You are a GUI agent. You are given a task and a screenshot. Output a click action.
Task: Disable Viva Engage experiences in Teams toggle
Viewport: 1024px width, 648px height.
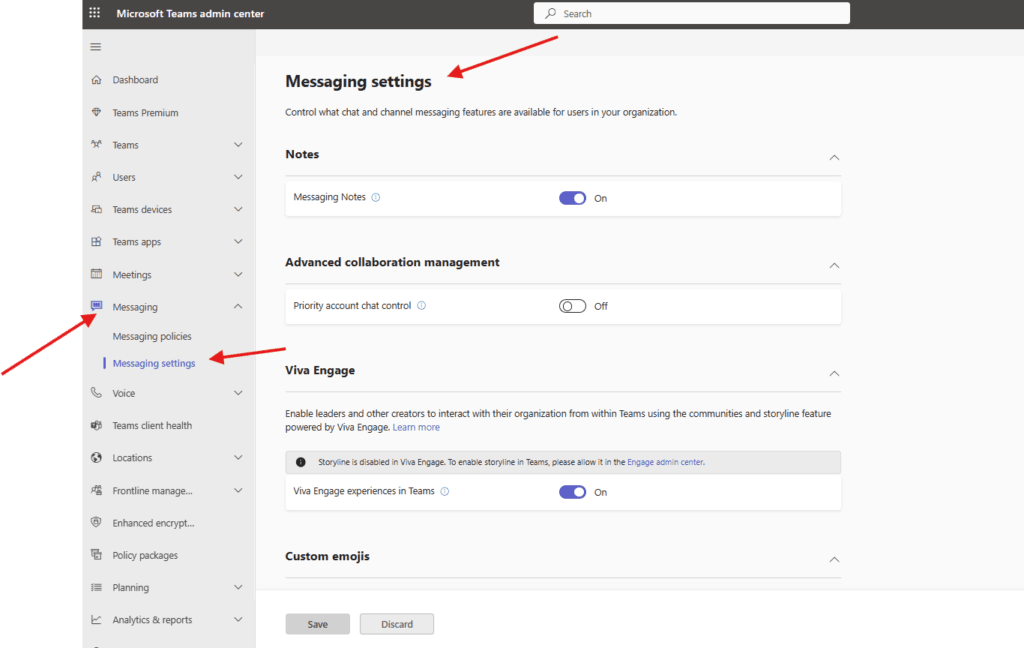[572, 492]
